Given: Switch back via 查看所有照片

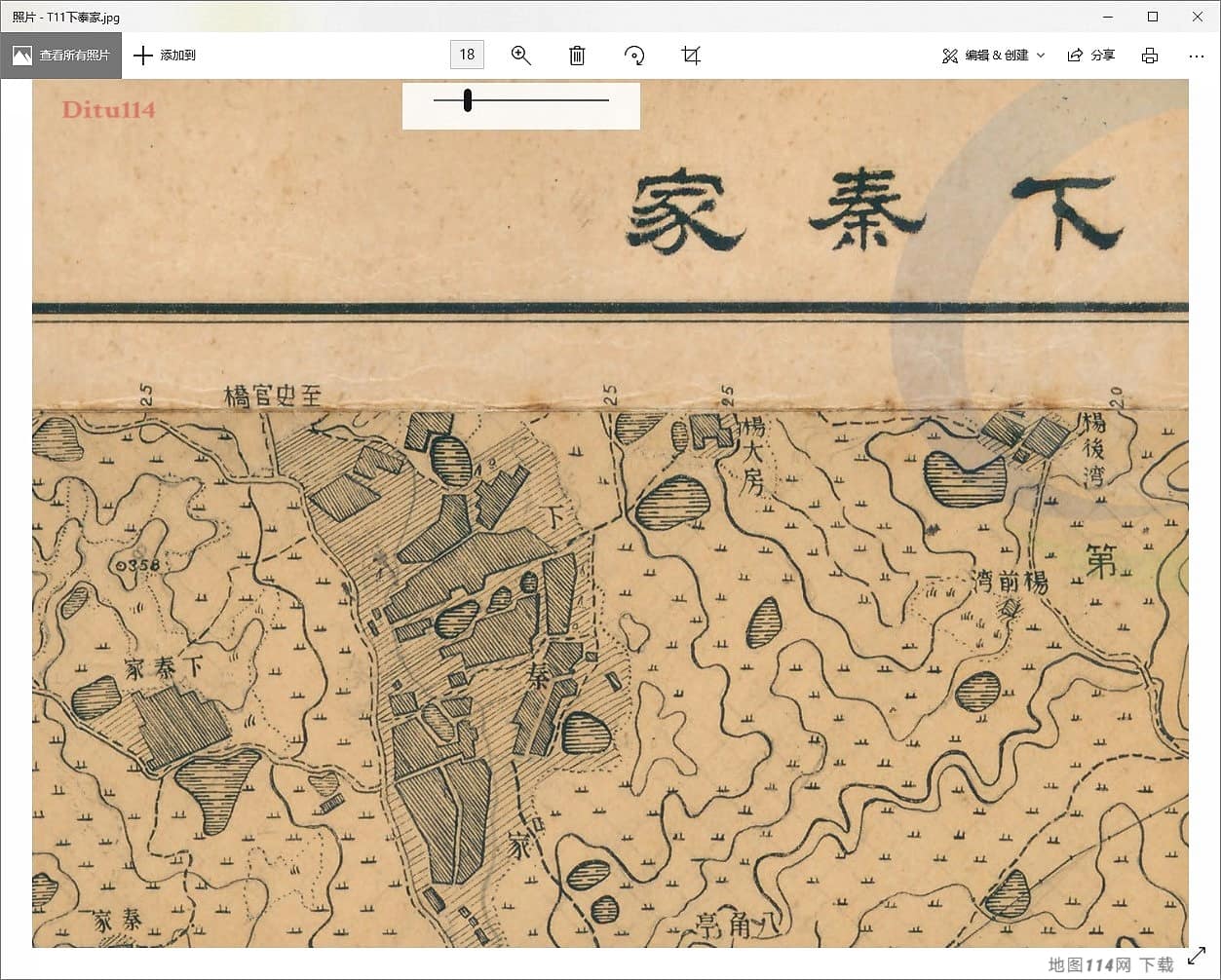Looking at the screenshot, I should [75, 55].
